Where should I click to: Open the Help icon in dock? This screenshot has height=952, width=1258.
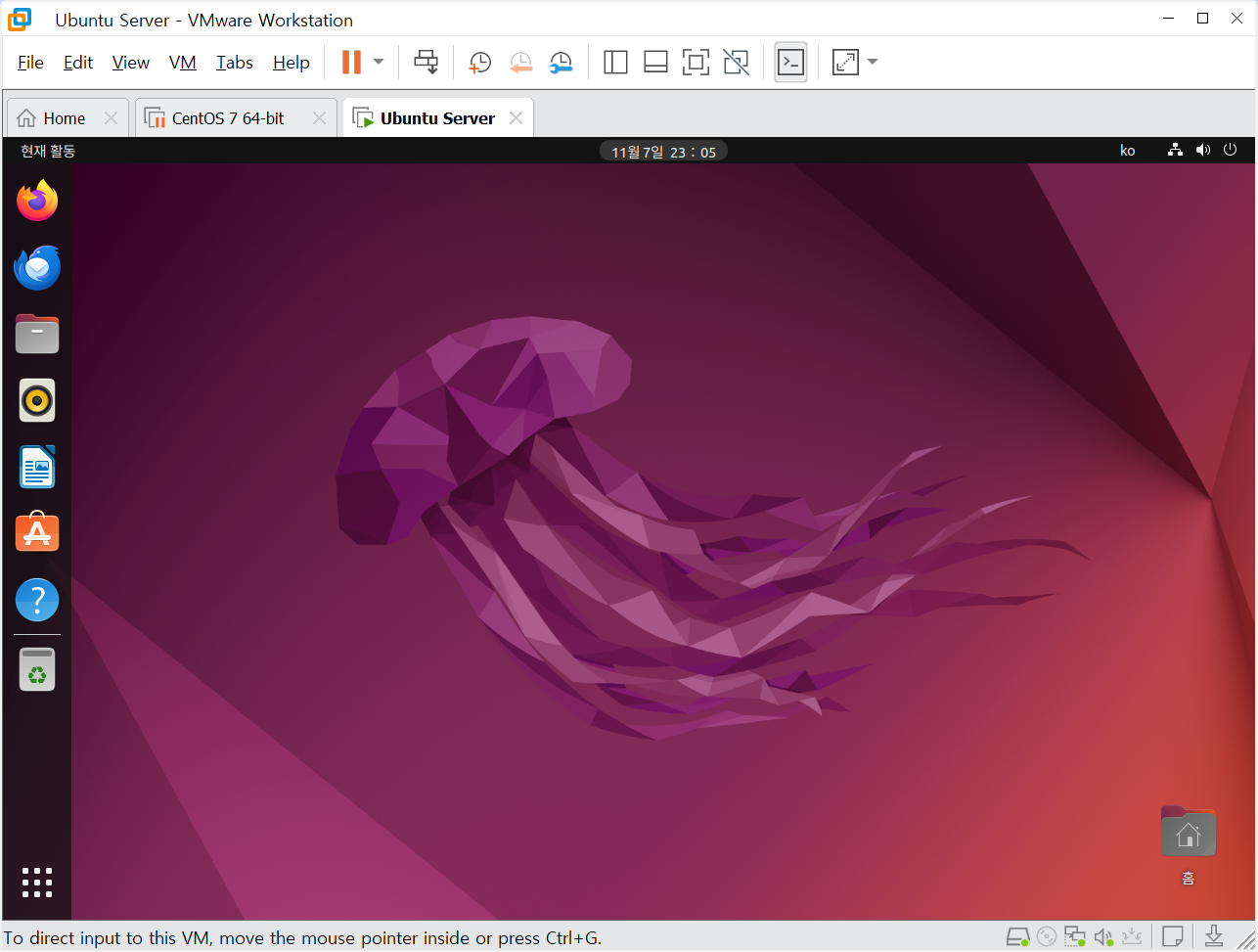pos(37,599)
